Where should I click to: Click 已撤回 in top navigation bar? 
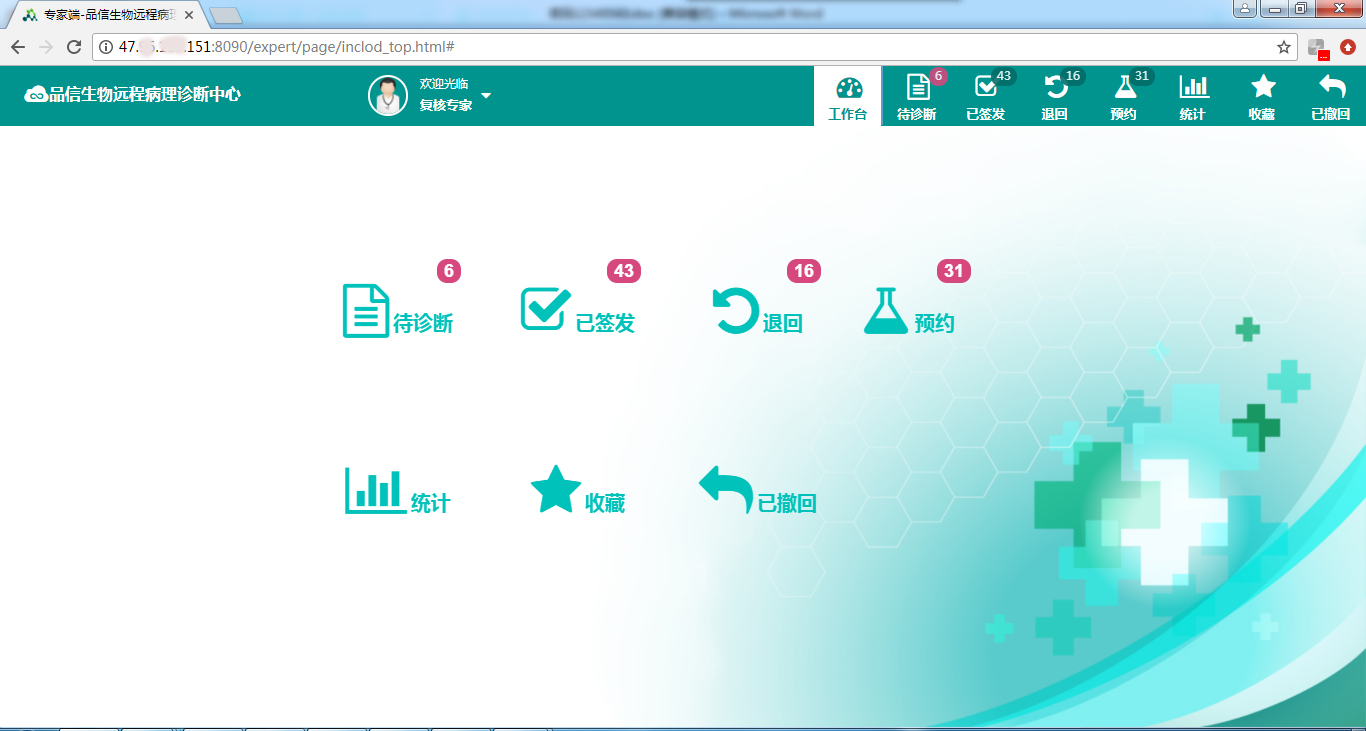[x=1331, y=97]
